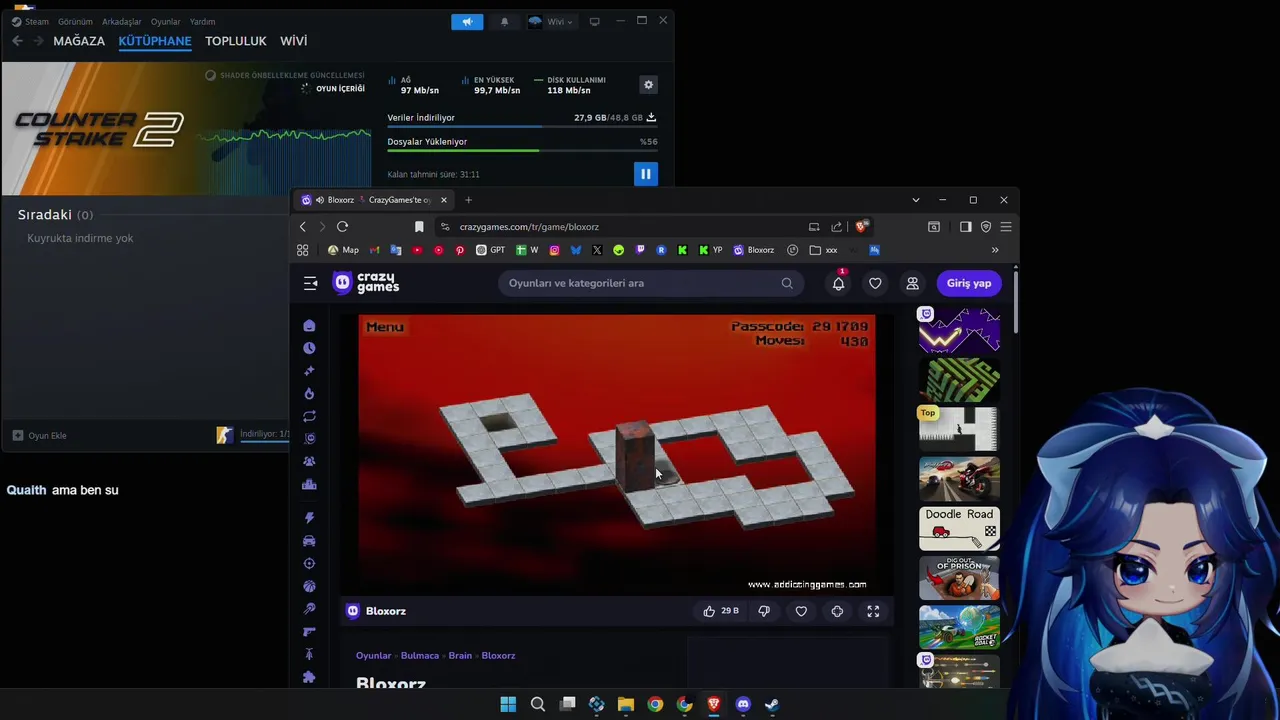
Task: Click Oyun Ekle in Steam
Action: click(x=39, y=435)
